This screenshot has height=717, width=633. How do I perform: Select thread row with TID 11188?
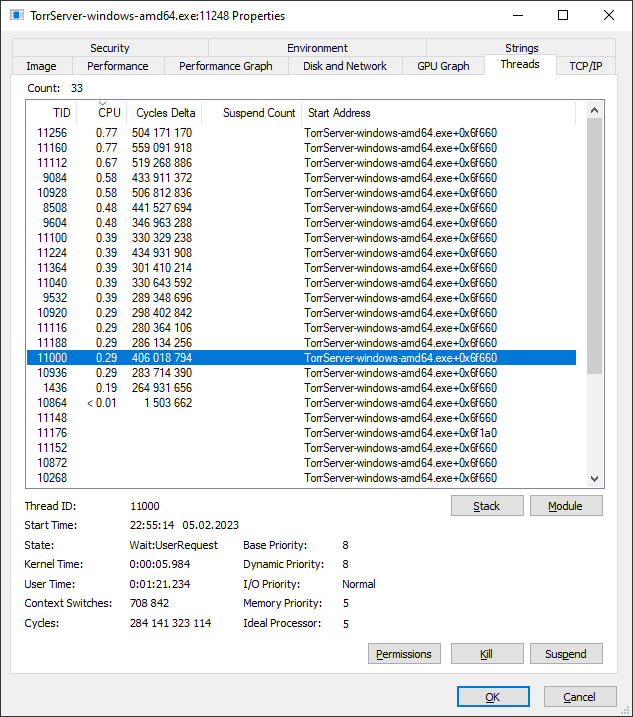pyautogui.click(x=301, y=342)
